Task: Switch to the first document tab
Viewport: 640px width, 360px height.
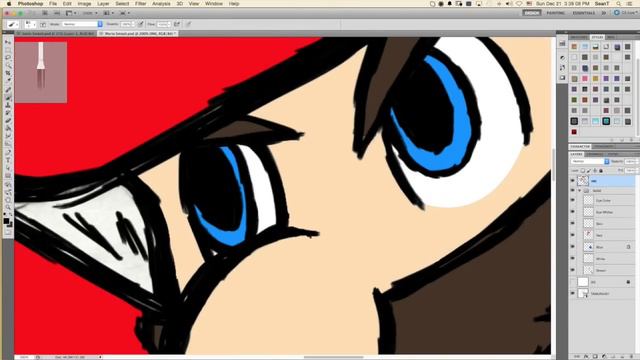Action: point(56,33)
